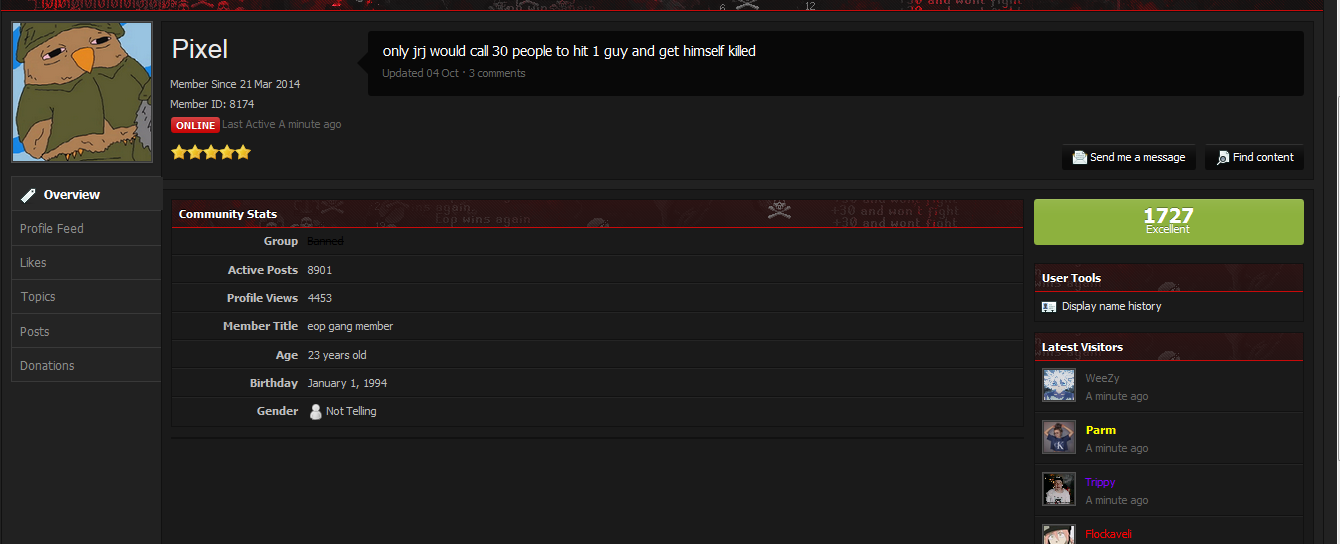Click the five-star rating under the profile
This screenshot has width=1340, height=544.
coord(211,153)
